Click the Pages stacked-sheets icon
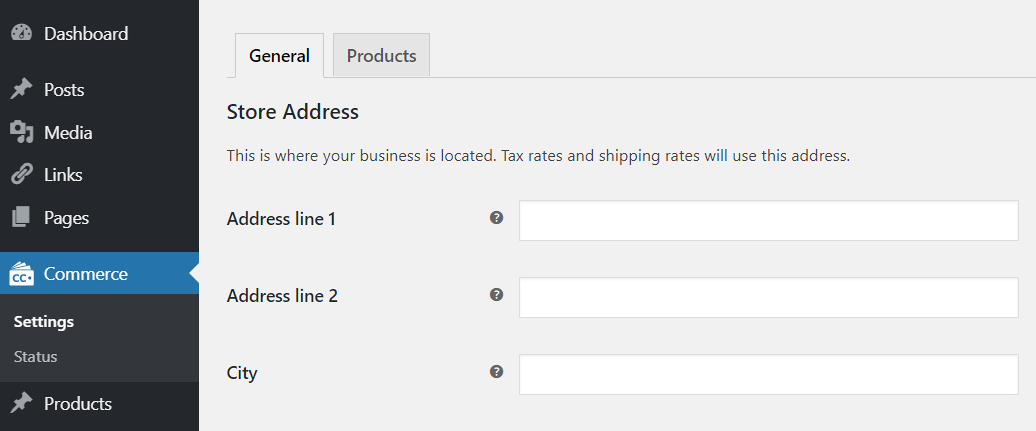The image size is (1036, 431). [x=22, y=217]
